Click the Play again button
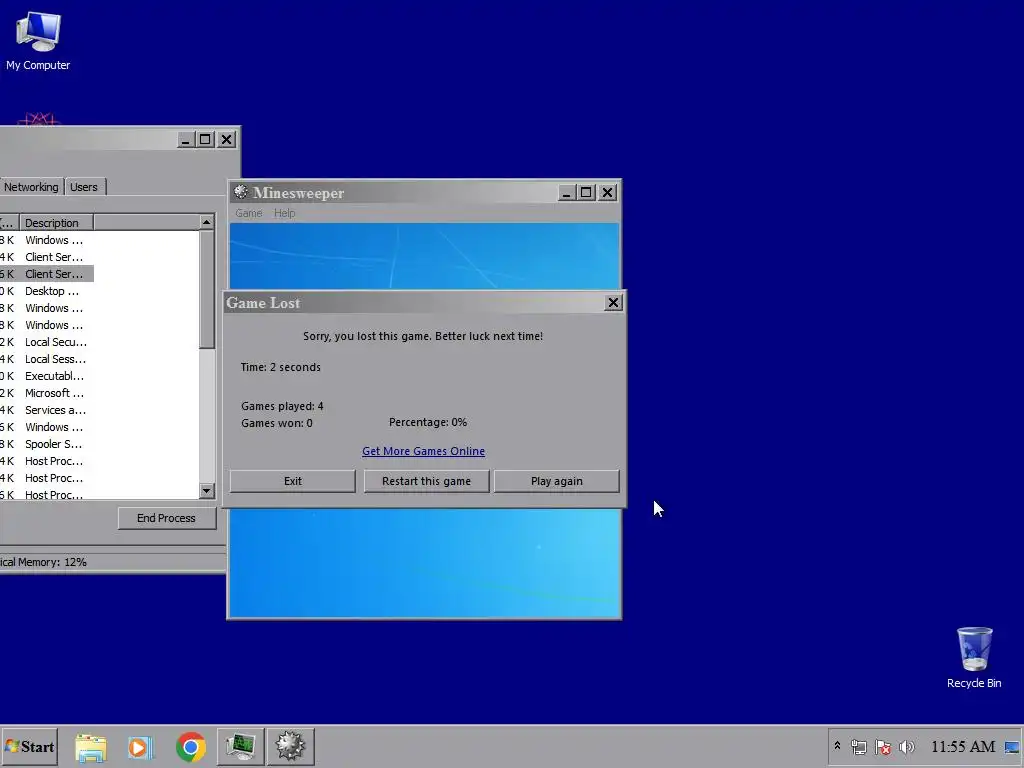The height and width of the screenshot is (768, 1024). coord(556,481)
